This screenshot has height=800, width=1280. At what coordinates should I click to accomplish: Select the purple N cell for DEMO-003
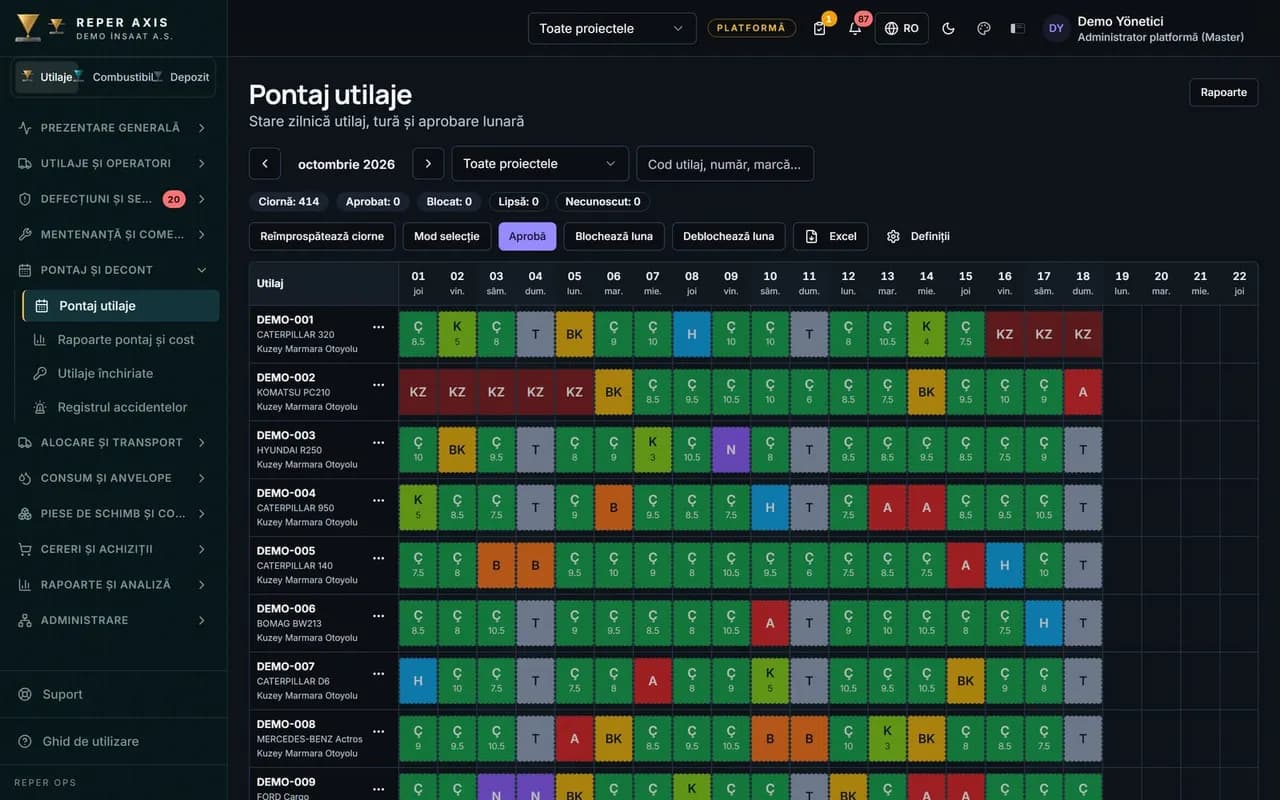[731, 450]
